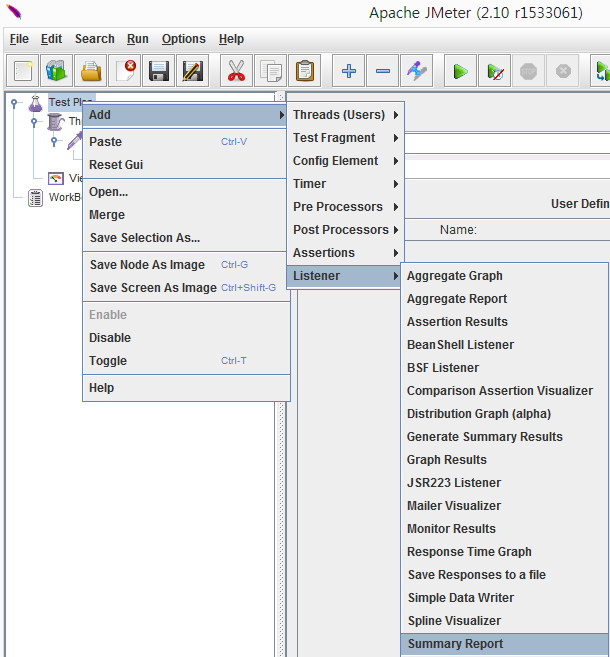Screen dimensions: 610x657
Task: Click the Close test plan icon
Action: [124, 71]
